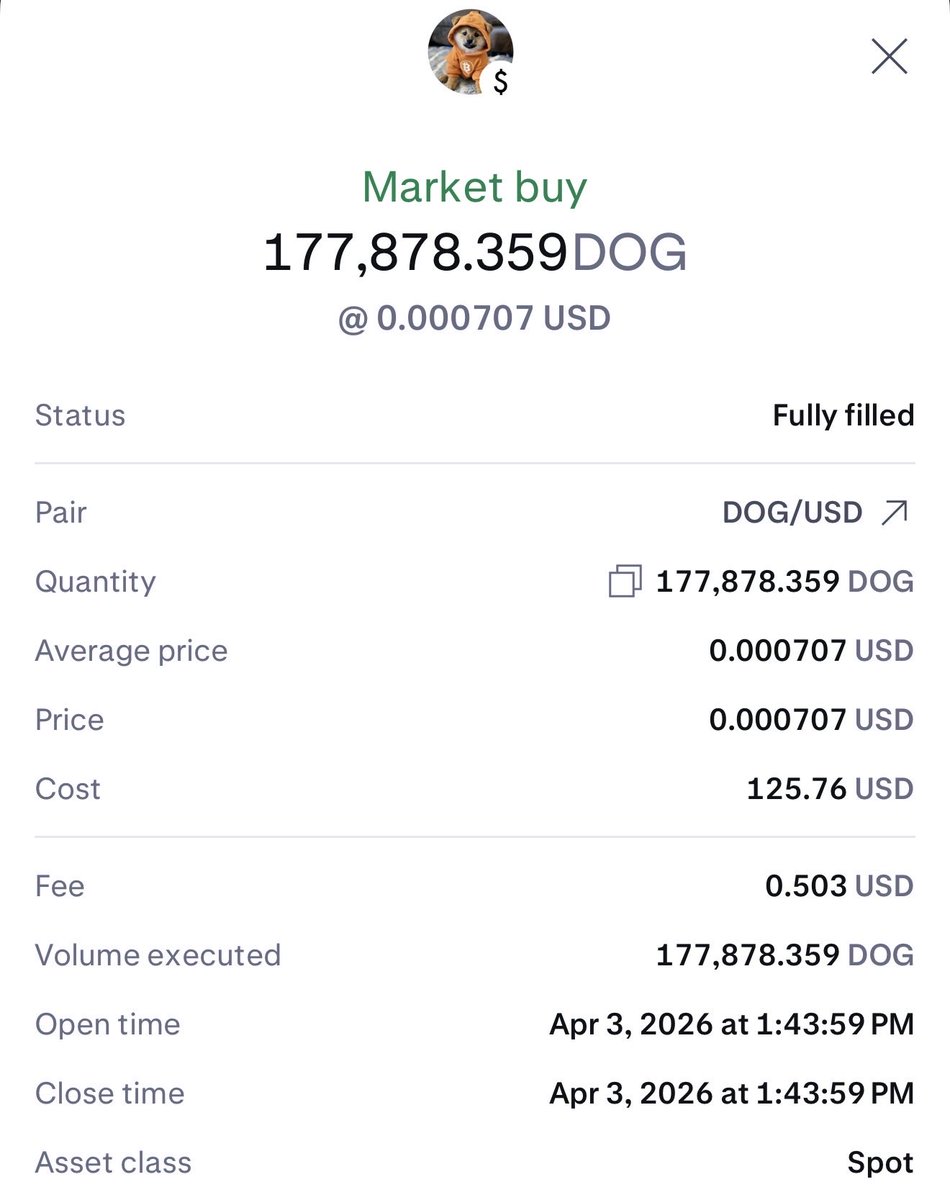This screenshot has height=1200, width=950.
Task: Click the Pair row label
Action: (x=61, y=513)
